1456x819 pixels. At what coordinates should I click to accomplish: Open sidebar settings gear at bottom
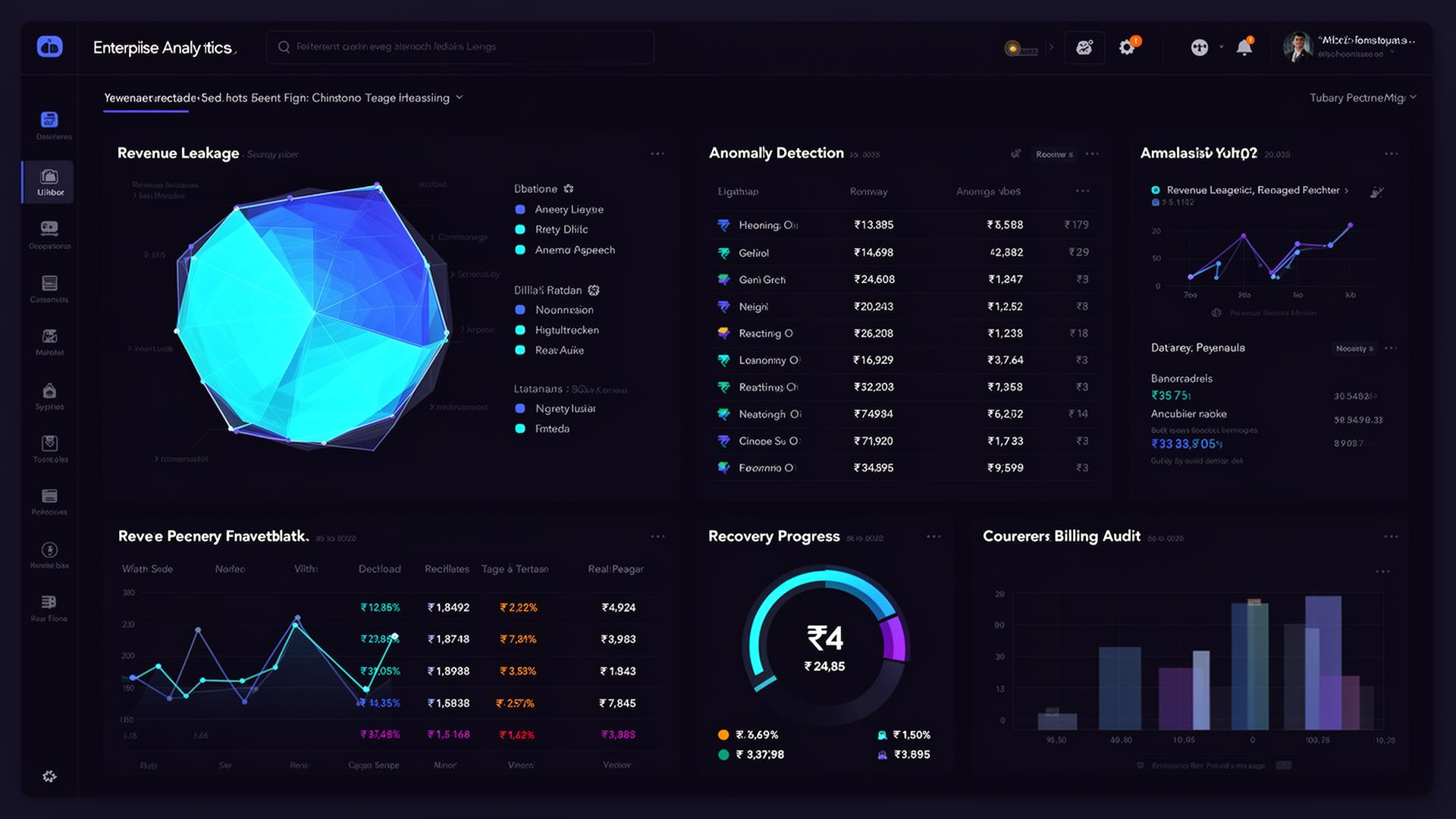pyautogui.click(x=49, y=777)
